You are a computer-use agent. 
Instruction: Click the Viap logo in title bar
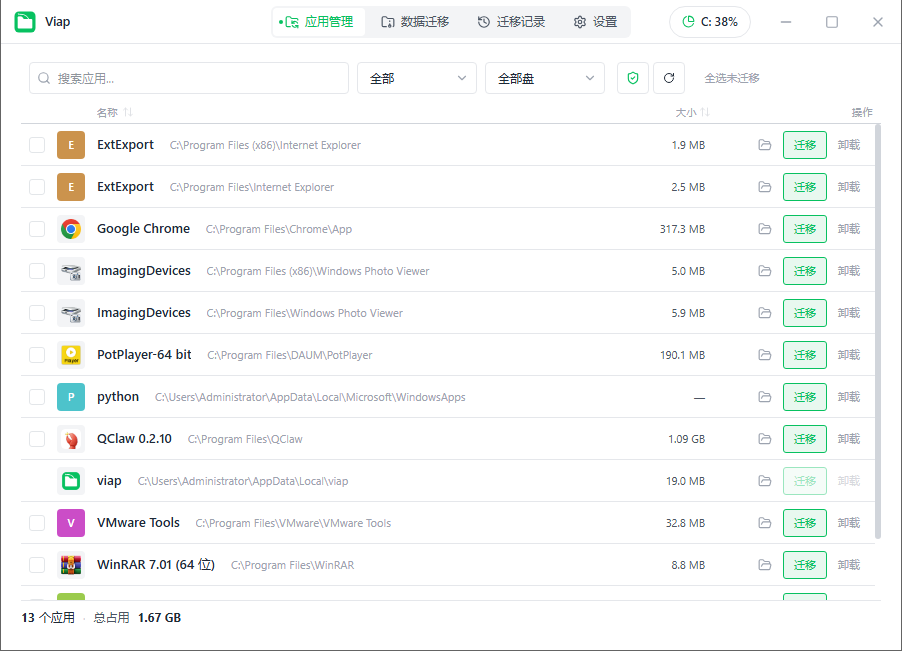click(25, 22)
